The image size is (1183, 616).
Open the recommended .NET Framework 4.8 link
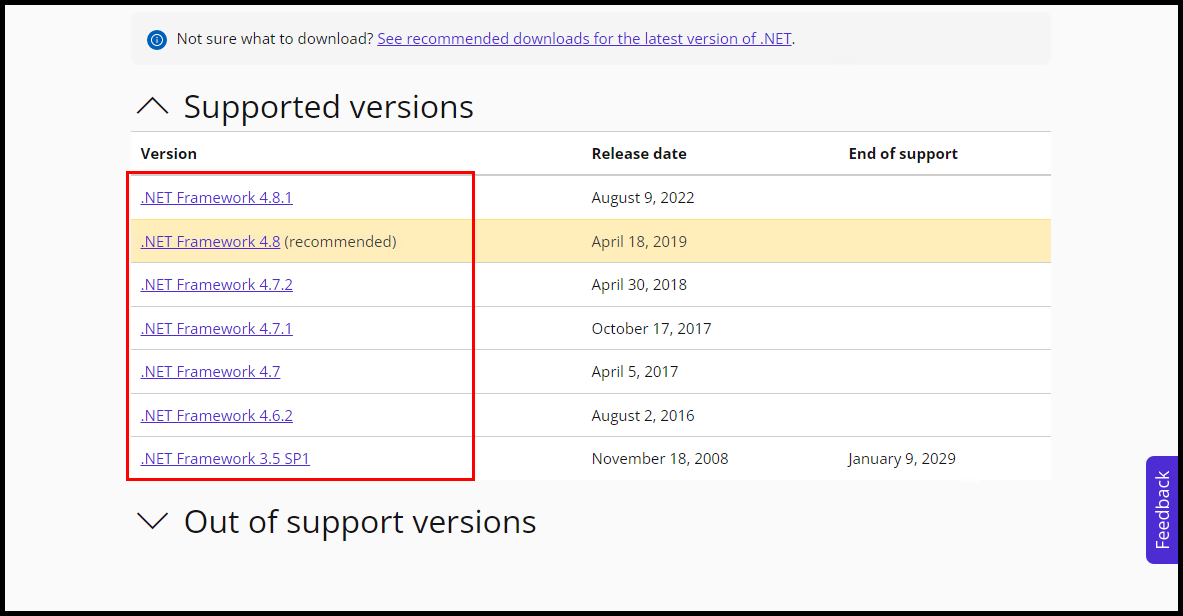209,241
